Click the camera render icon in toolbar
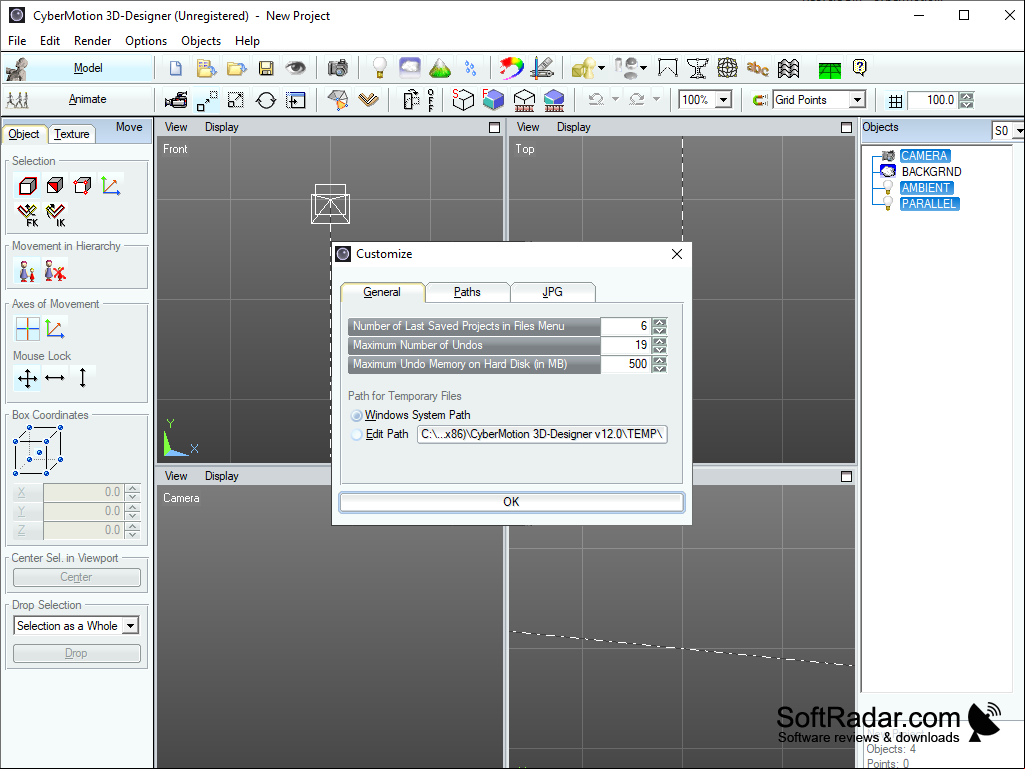Viewport: 1025px width, 769px height. tap(338, 68)
